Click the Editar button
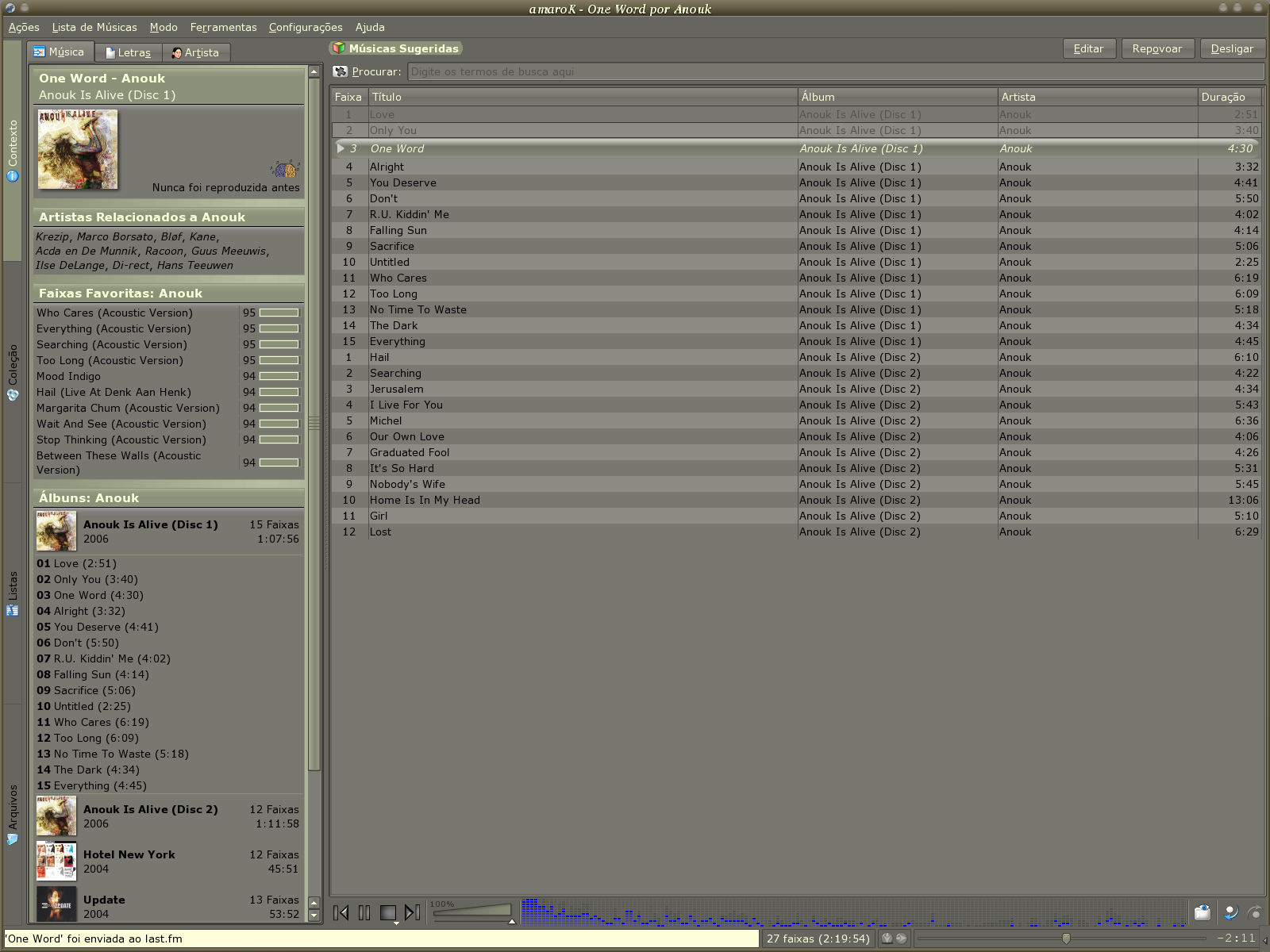Screen dimensions: 1270x952 pyautogui.click(x=1089, y=48)
